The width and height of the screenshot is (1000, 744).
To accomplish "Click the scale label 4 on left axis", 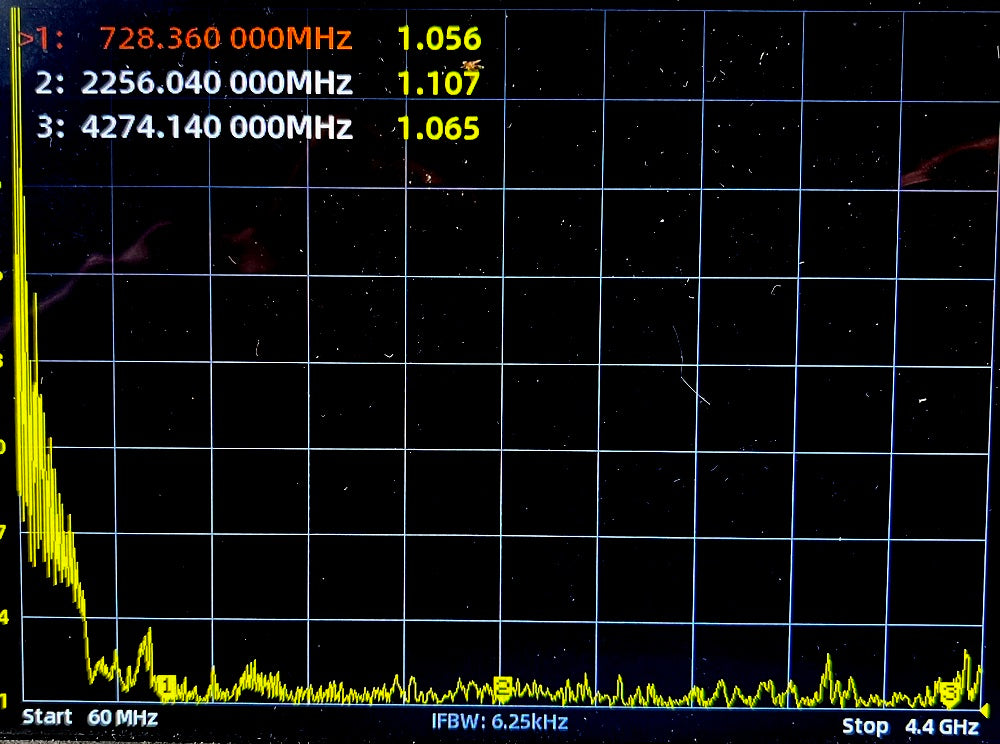I will coord(5,618).
